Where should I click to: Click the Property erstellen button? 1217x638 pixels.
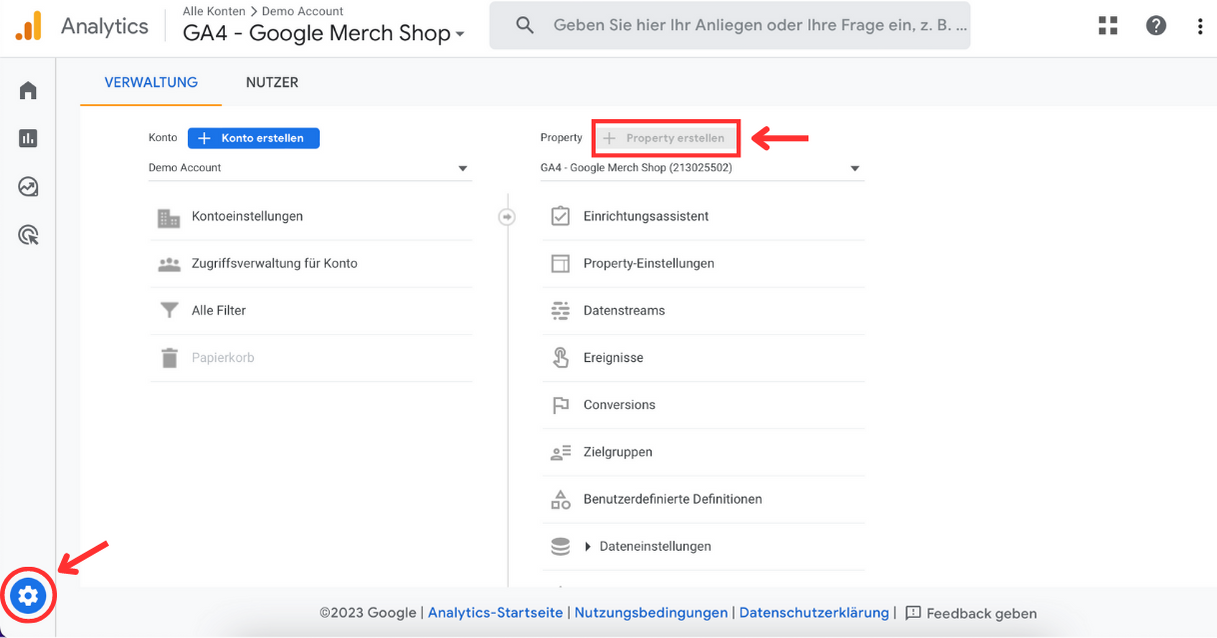[x=666, y=138]
